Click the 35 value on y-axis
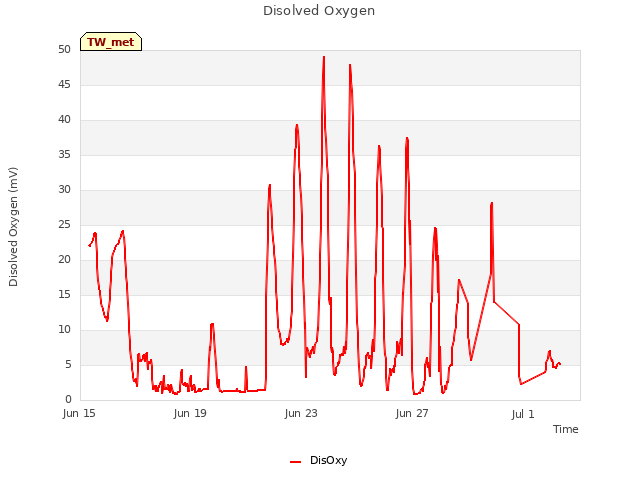The image size is (640, 480). click(64, 155)
